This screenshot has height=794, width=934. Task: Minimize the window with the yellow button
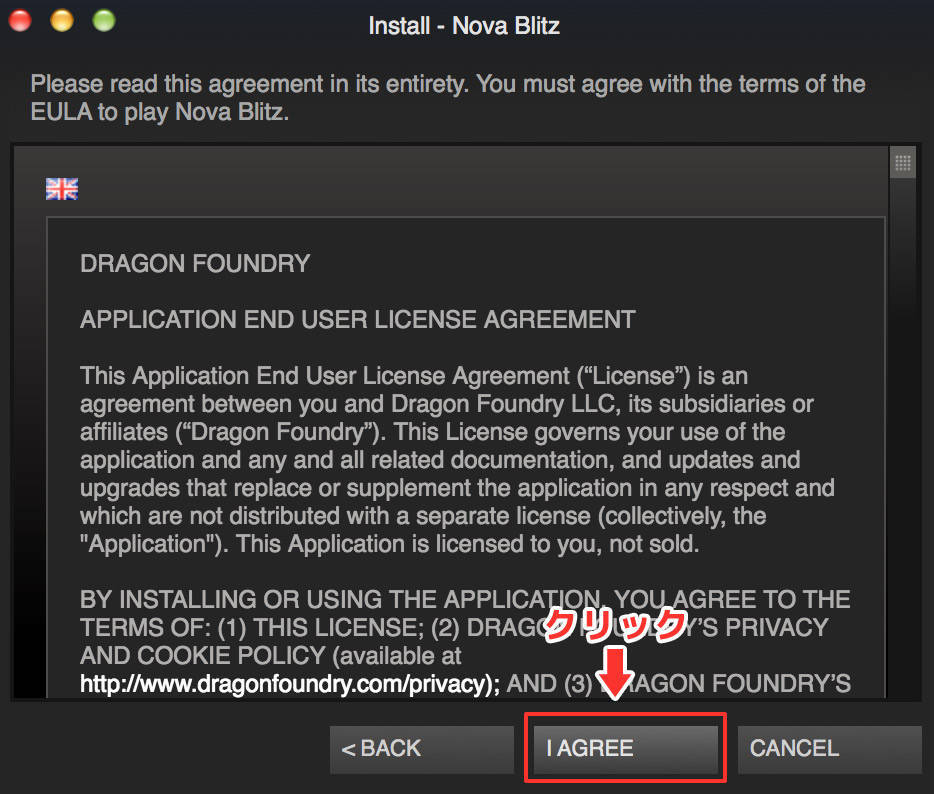tap(62, 20)
